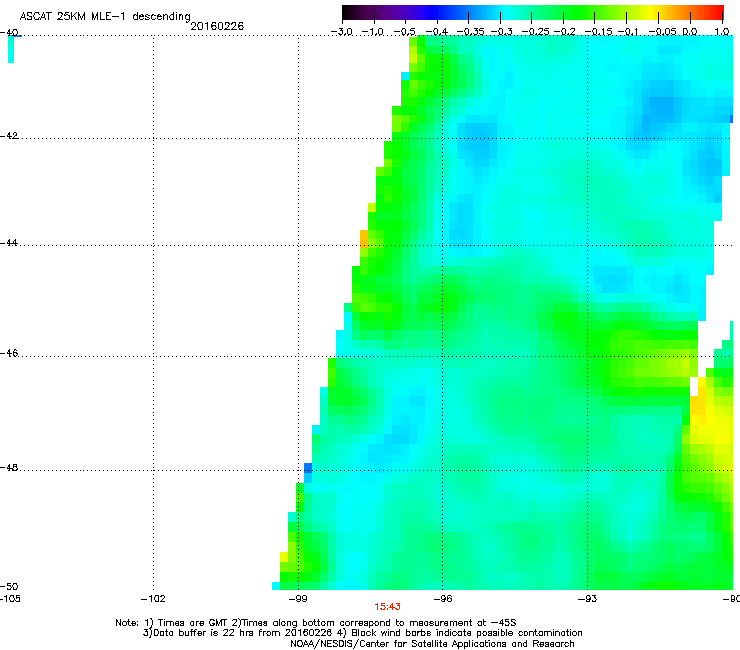Click the colorbar label 1.0
Viewport: 740px width, 650px height.
click(x=722, y=32)
